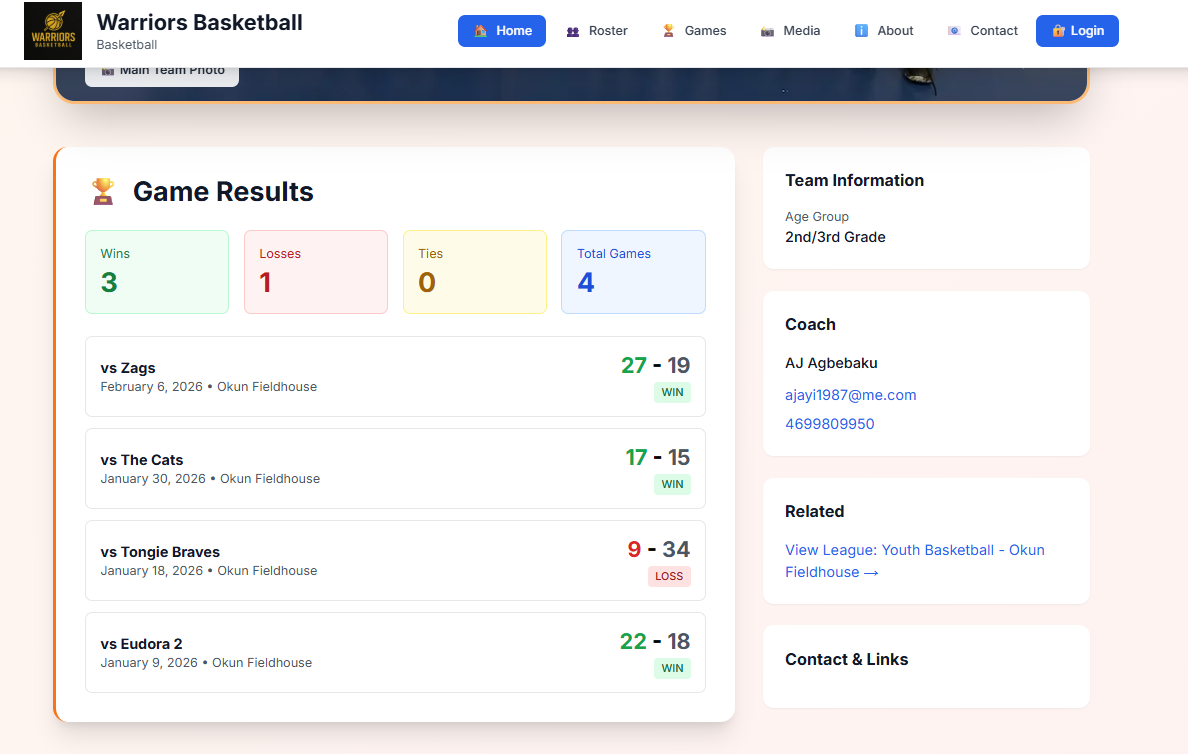The height and width of the screenshot is (754, 1188).
Task: Switch to the Games tab
Action: (693, 31)
